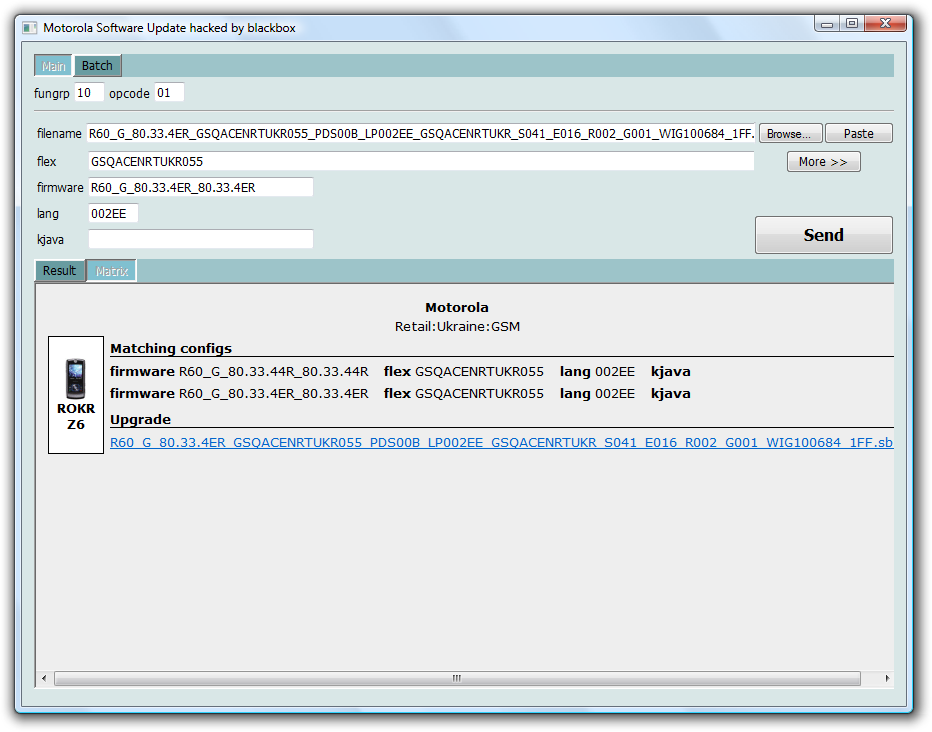Open the R60_G_80.33.4ER upgrade file link

[501, 443]
